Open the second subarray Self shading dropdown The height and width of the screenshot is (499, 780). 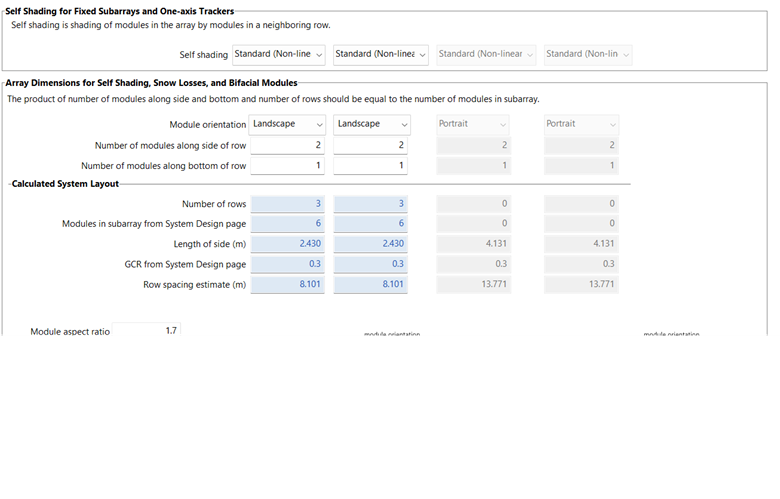[x=381, y=54]
